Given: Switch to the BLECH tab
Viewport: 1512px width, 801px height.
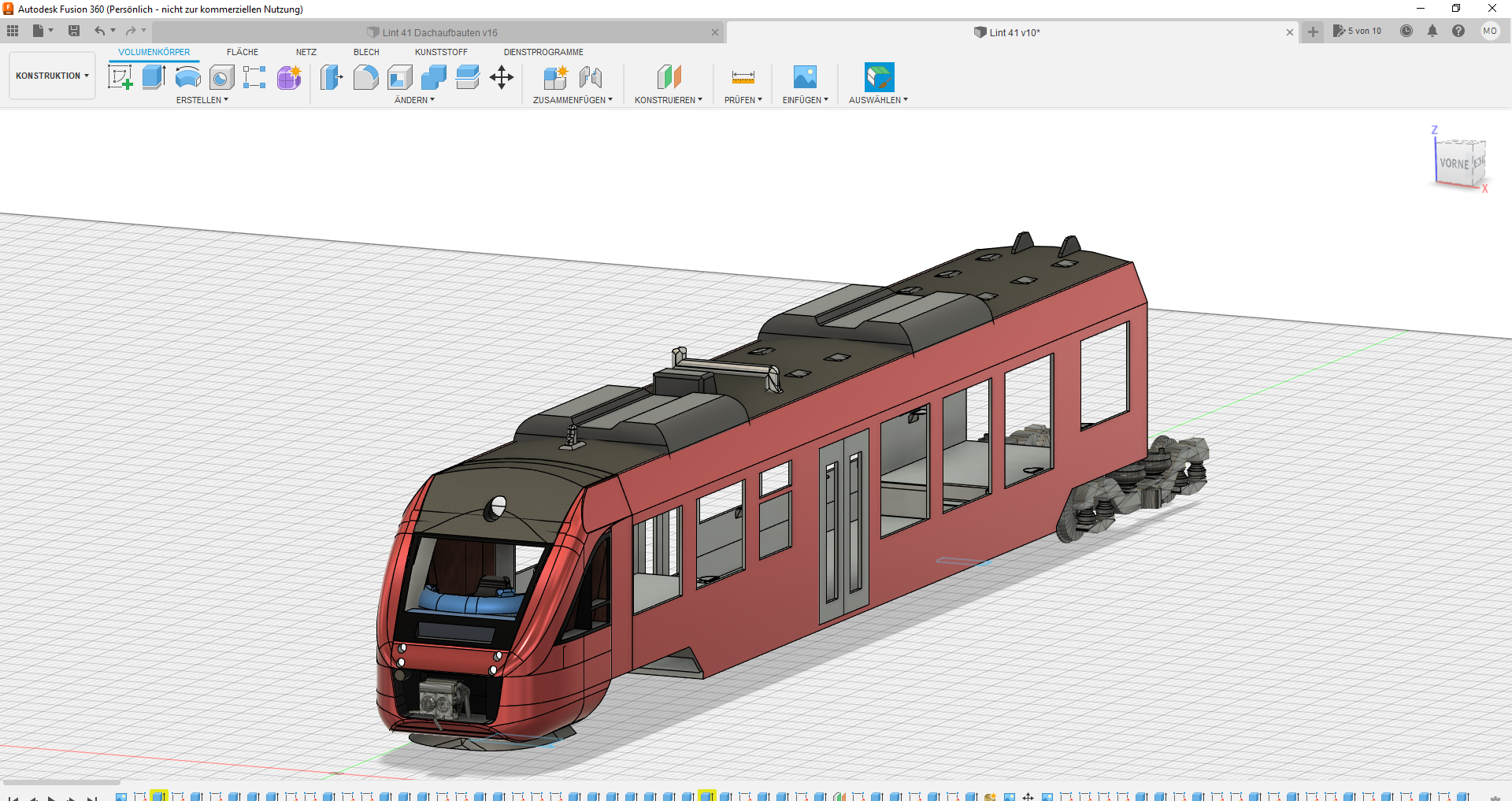Looking at the screenshot, I should (366, 52).
